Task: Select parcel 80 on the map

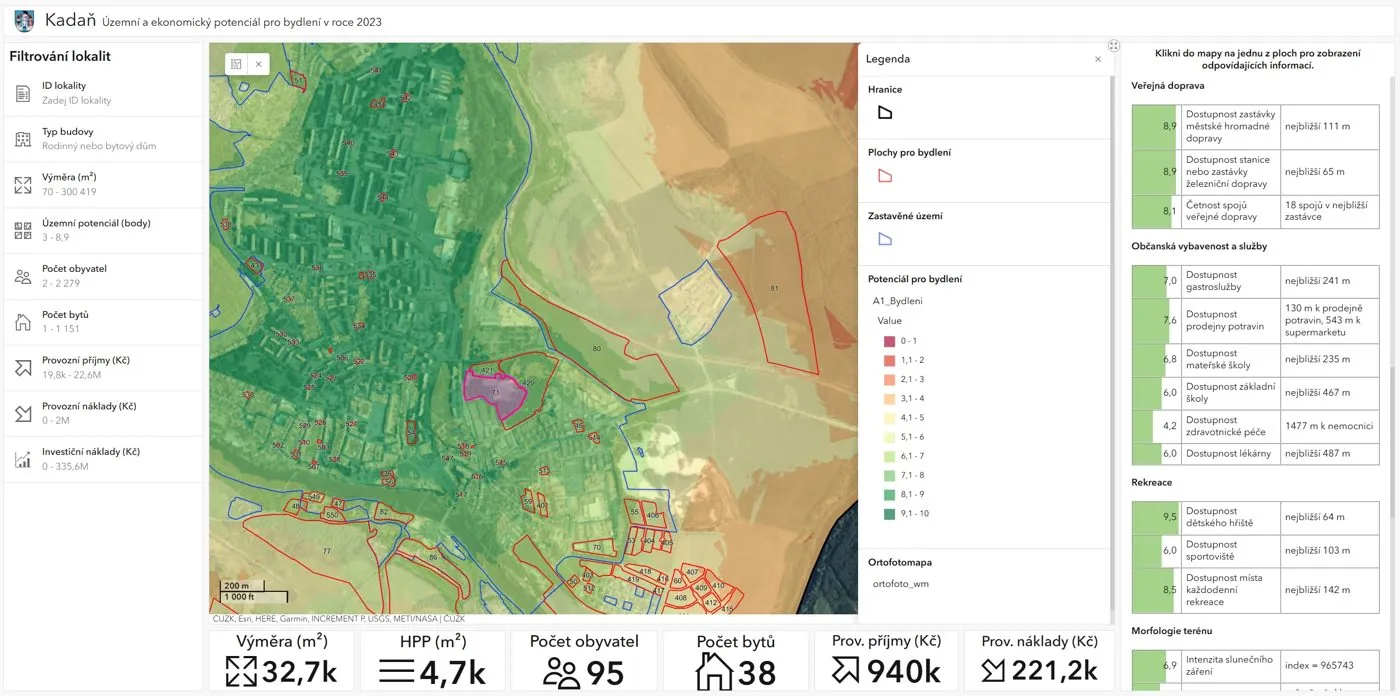Action: (x=597, y=348)
